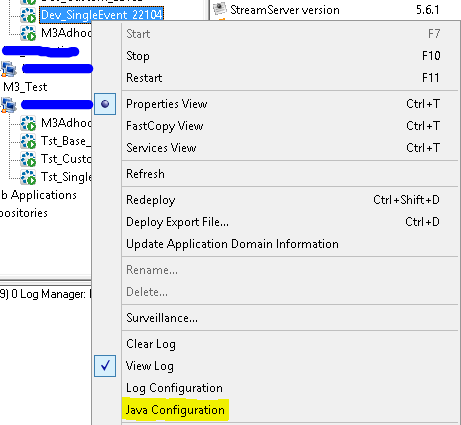461x425 pixels.
Task: Toggle the View Log checkmark
Action: (105, 366)
